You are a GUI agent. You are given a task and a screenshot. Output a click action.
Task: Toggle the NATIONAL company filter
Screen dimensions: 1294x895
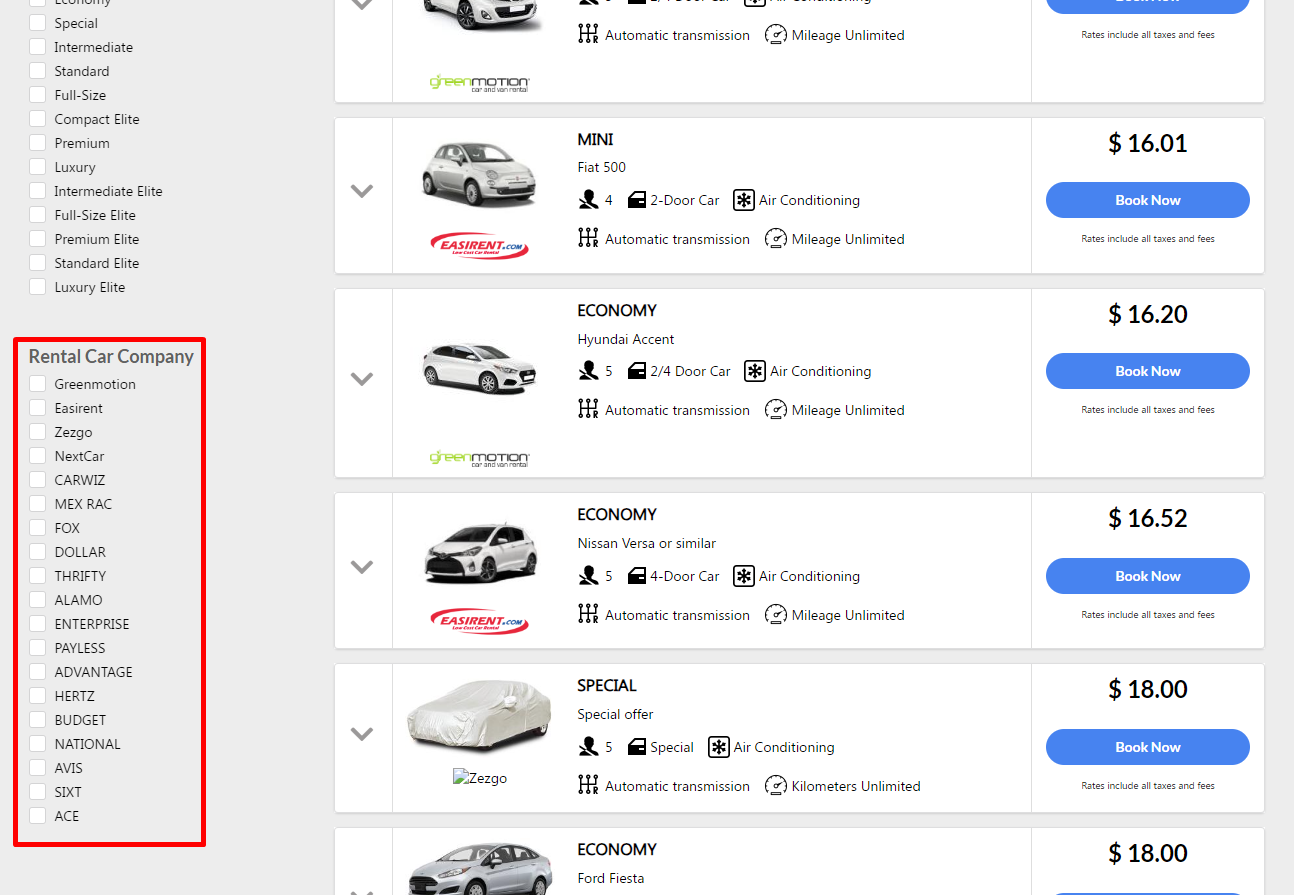[37, 744]
